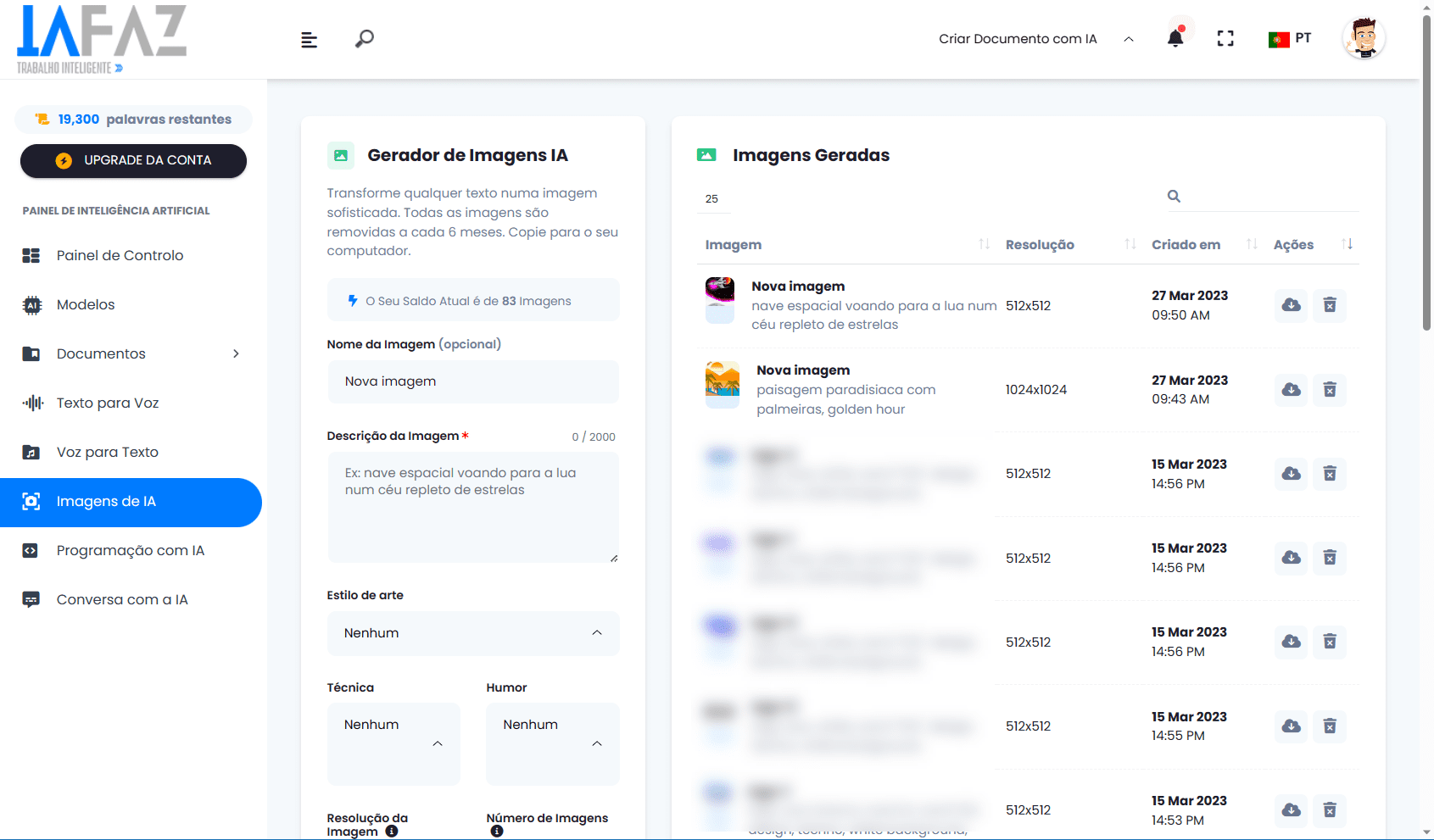This screenshot has width=1434, height=840.
Task: Go to Programação com IA menu item
Action: (x=130, y=551)
